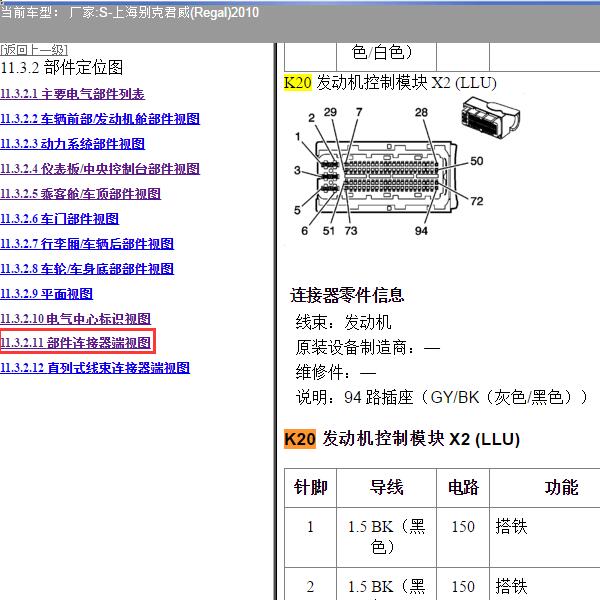Click the 说明：94 路插座 description
This screenshot has height=600, width=600.
[441, 397]
